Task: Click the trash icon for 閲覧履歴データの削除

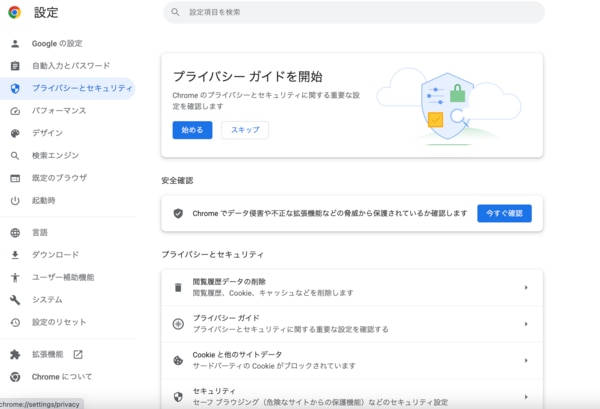Action: tap(178, 287)
